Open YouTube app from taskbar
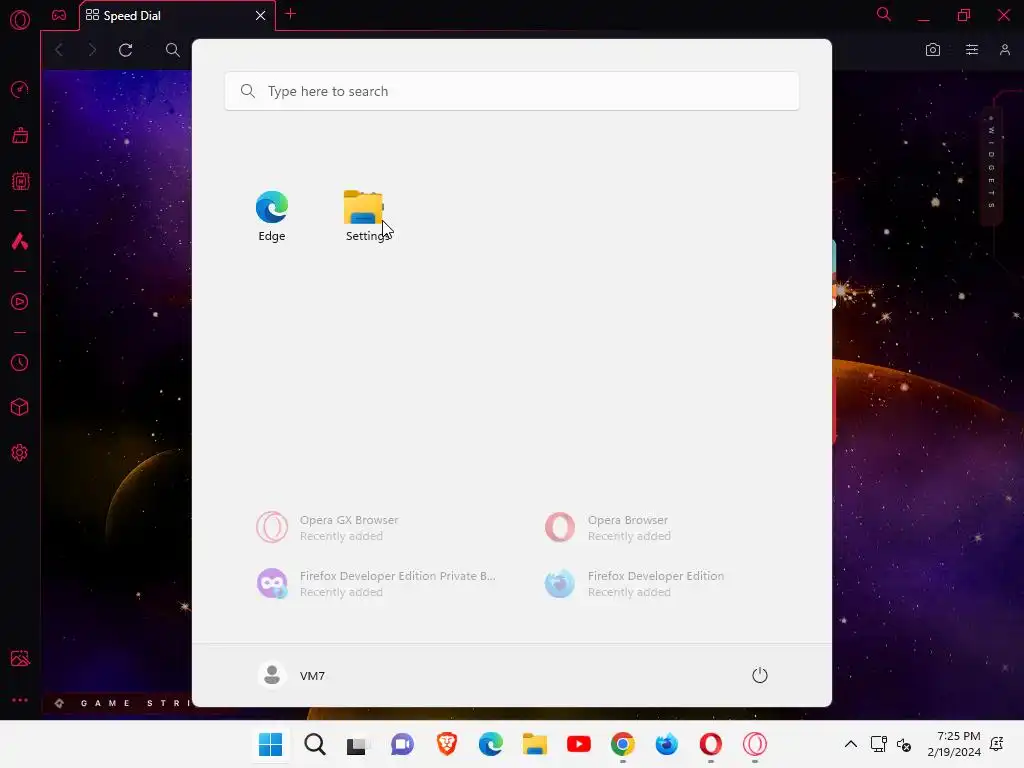 579,744
